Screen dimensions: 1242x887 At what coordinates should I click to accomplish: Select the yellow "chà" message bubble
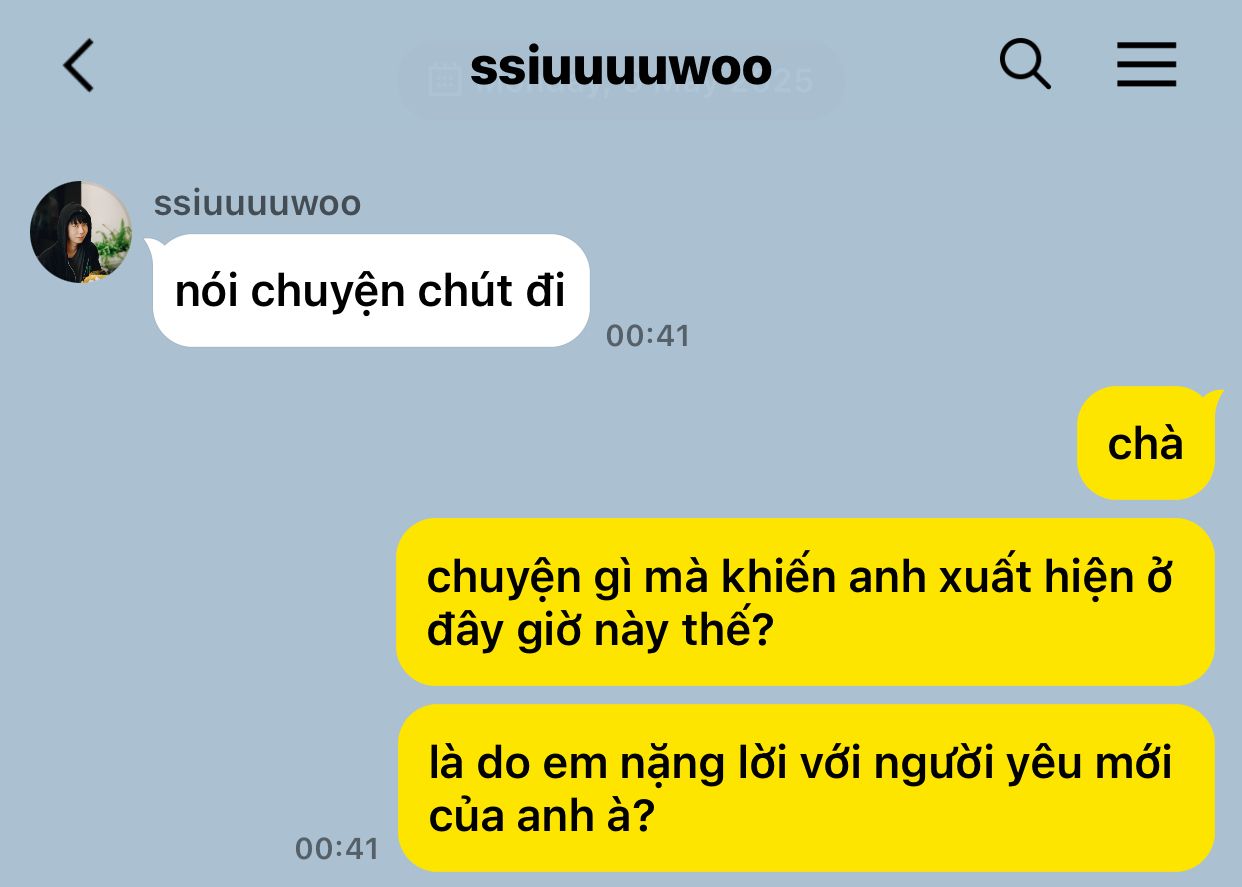coord(1146,443)
